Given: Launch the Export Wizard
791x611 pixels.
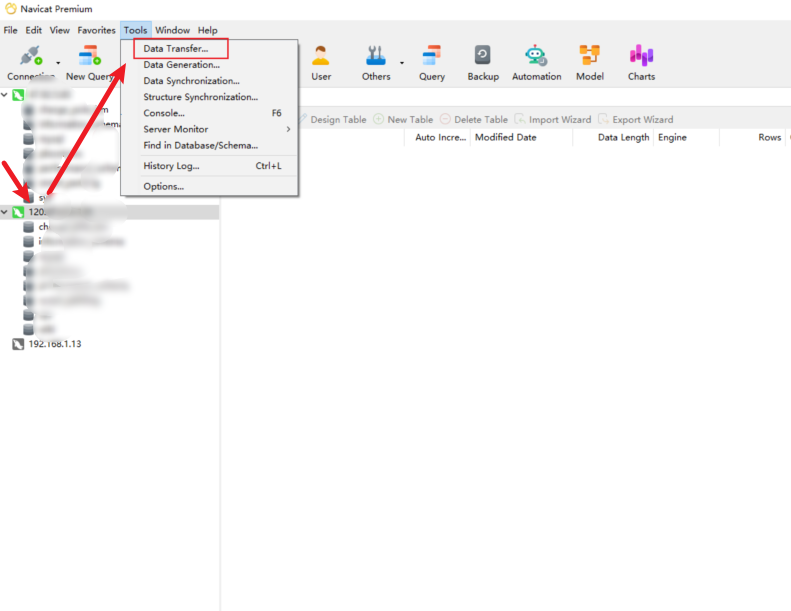Looking at the screenshot, I should tap(636, 120).
